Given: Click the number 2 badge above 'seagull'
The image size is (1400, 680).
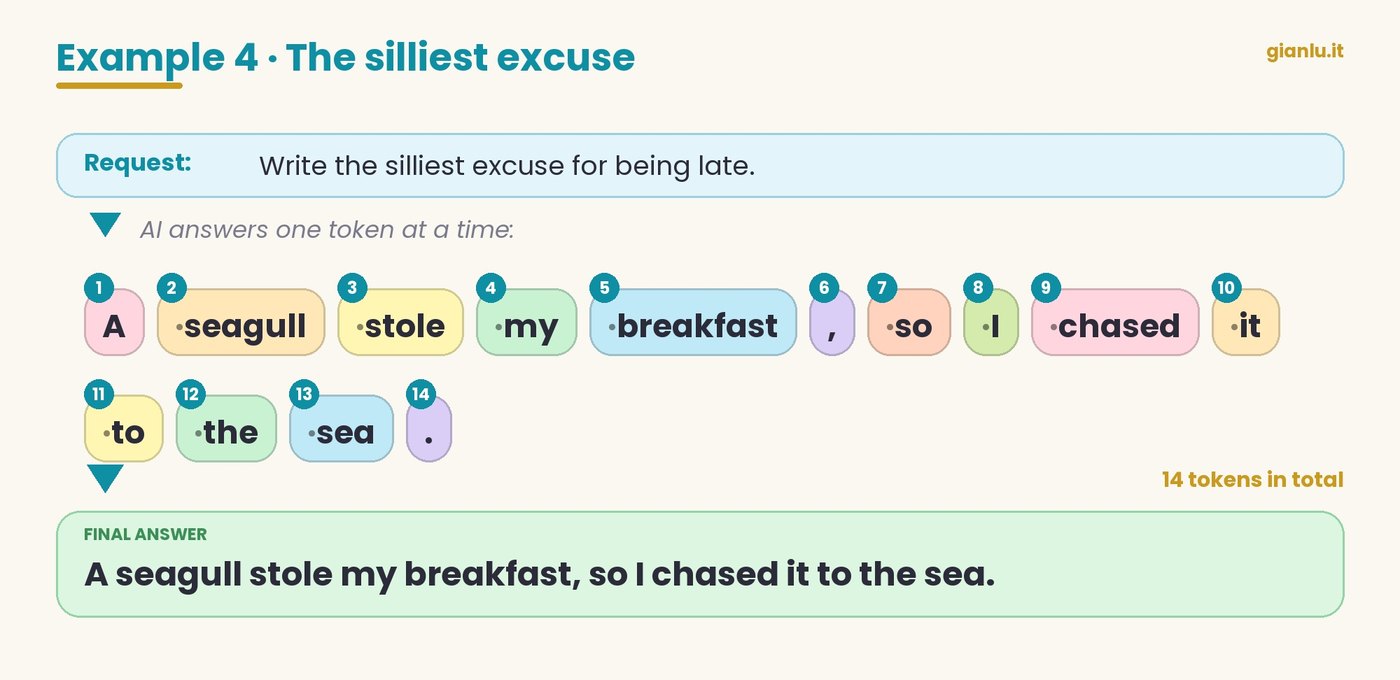Looking at the screenshot, I should [172, 289].
